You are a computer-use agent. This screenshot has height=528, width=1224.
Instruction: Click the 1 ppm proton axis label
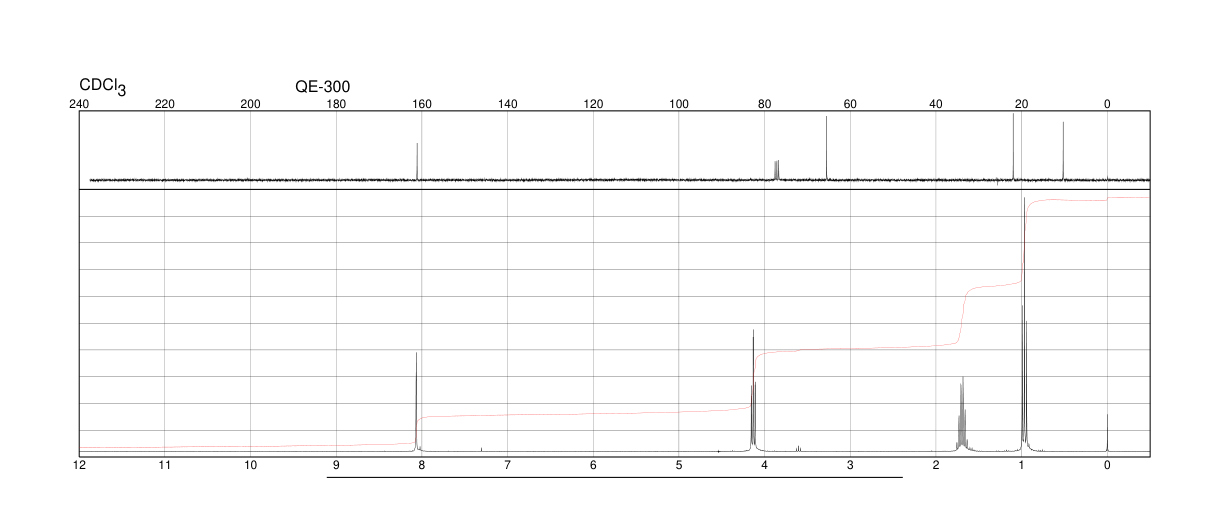1021,466
